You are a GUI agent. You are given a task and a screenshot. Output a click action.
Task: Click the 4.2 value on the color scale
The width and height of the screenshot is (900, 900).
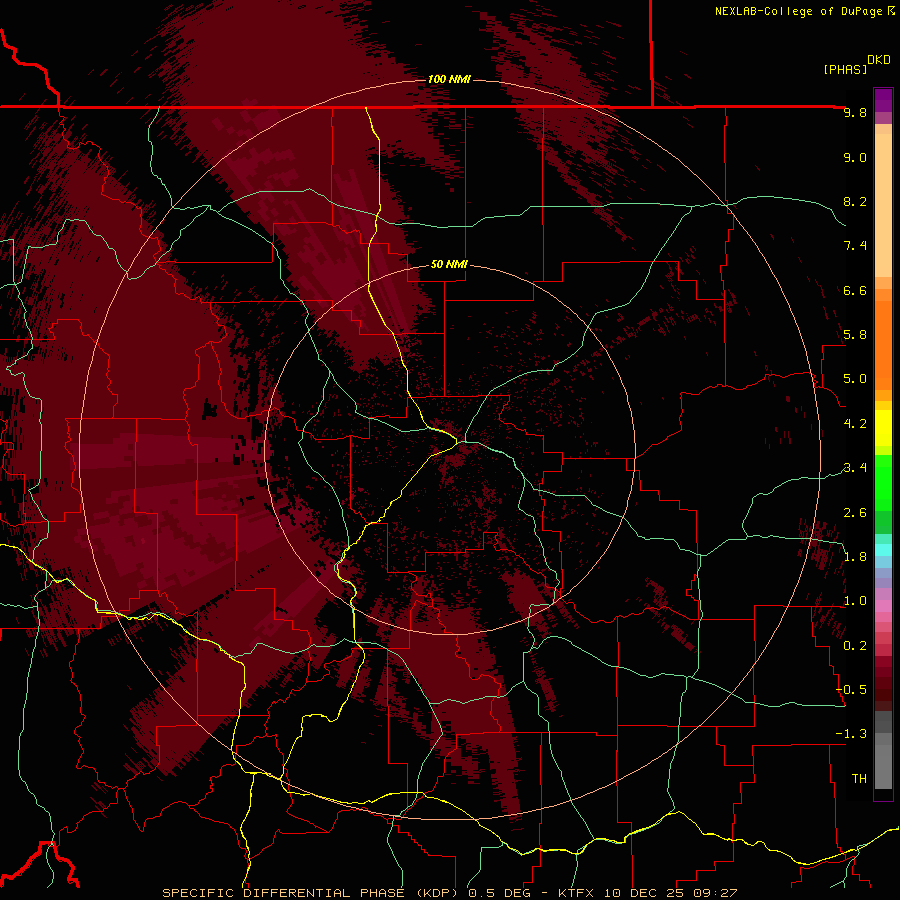click(855, 424)
